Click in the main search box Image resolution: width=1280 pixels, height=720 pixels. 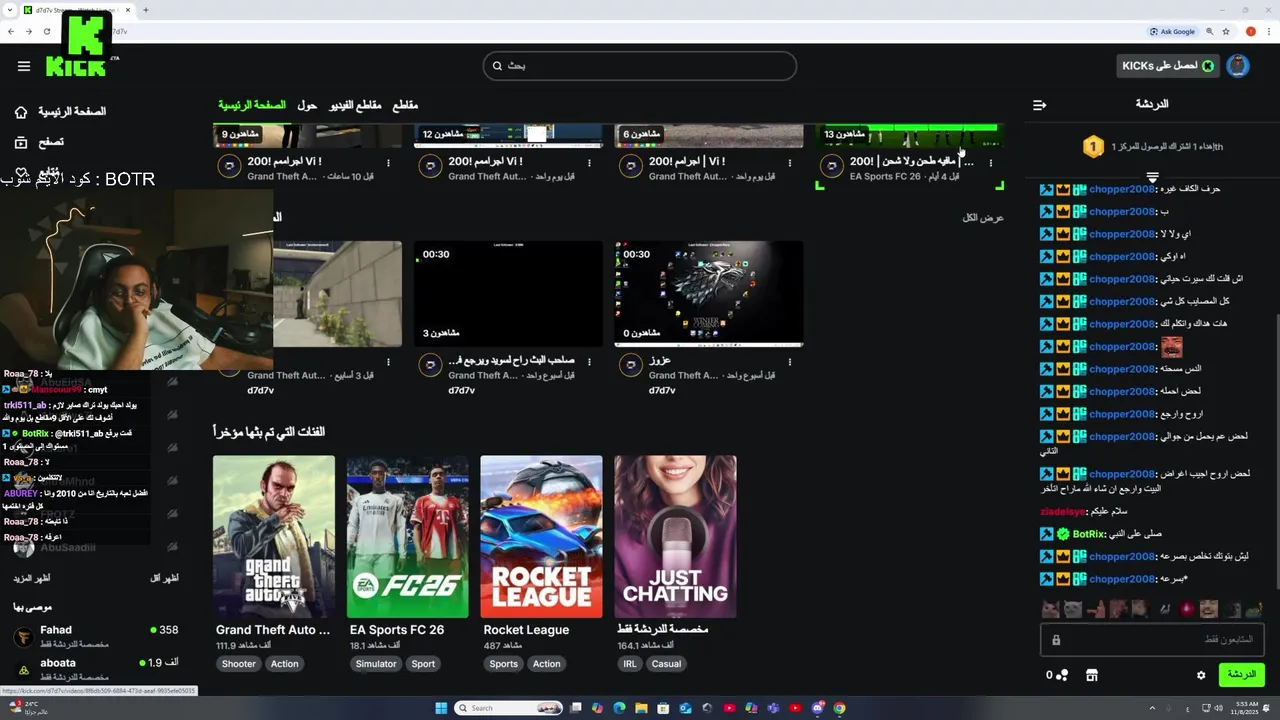pyautogui.click(x=640, y=66)
